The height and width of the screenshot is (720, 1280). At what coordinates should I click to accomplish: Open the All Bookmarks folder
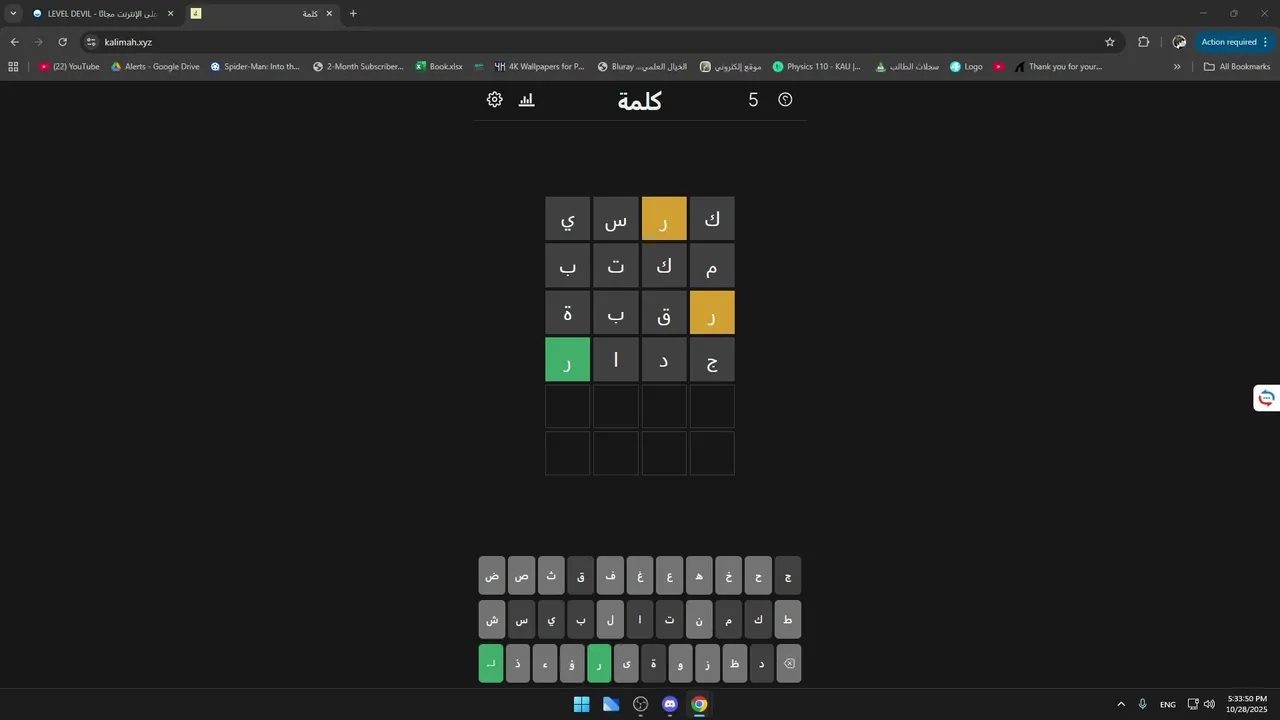point(1237,67)
